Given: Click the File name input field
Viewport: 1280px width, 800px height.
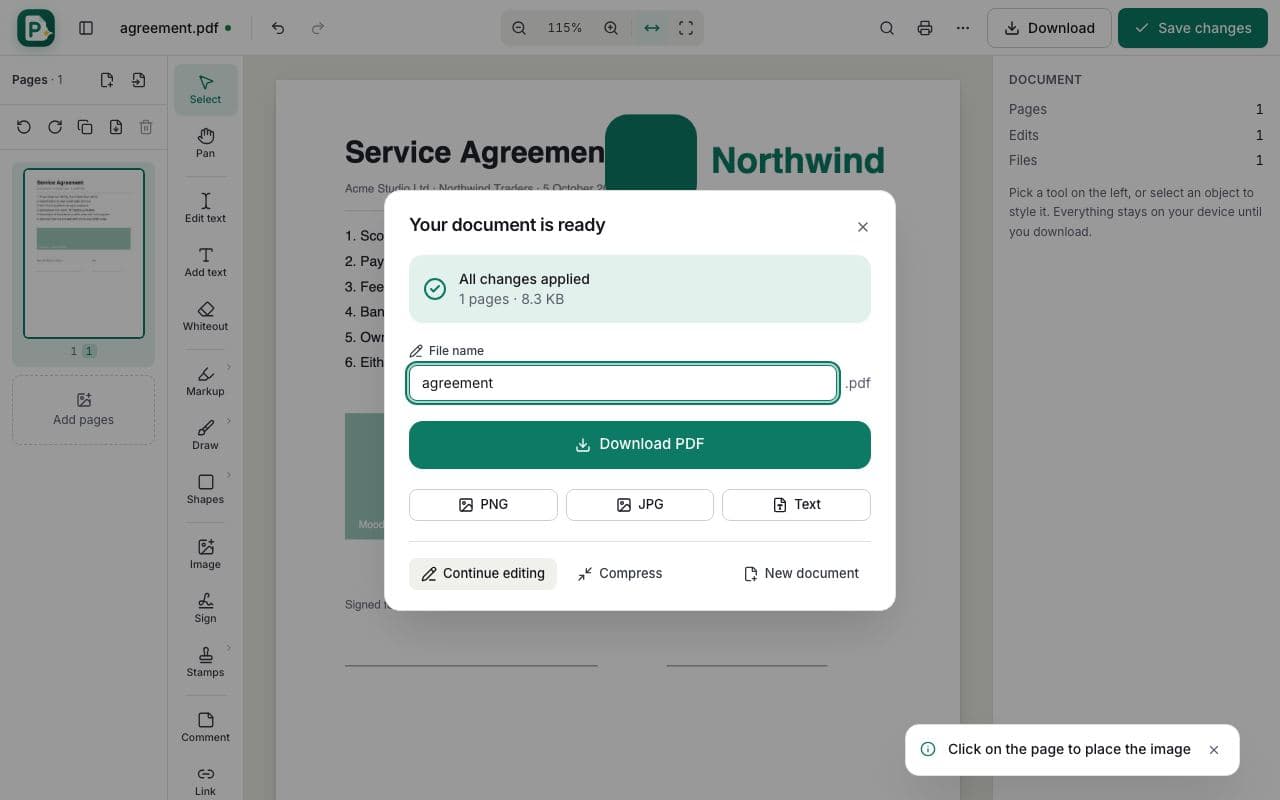Looking at the screenshot, I should pyautogui.click(x=623, y=383).
